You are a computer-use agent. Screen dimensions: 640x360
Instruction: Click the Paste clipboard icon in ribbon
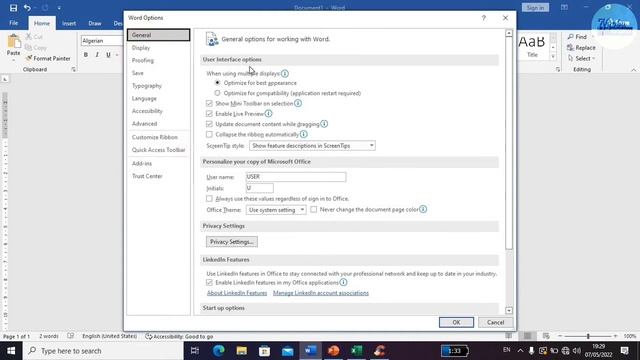13,42
